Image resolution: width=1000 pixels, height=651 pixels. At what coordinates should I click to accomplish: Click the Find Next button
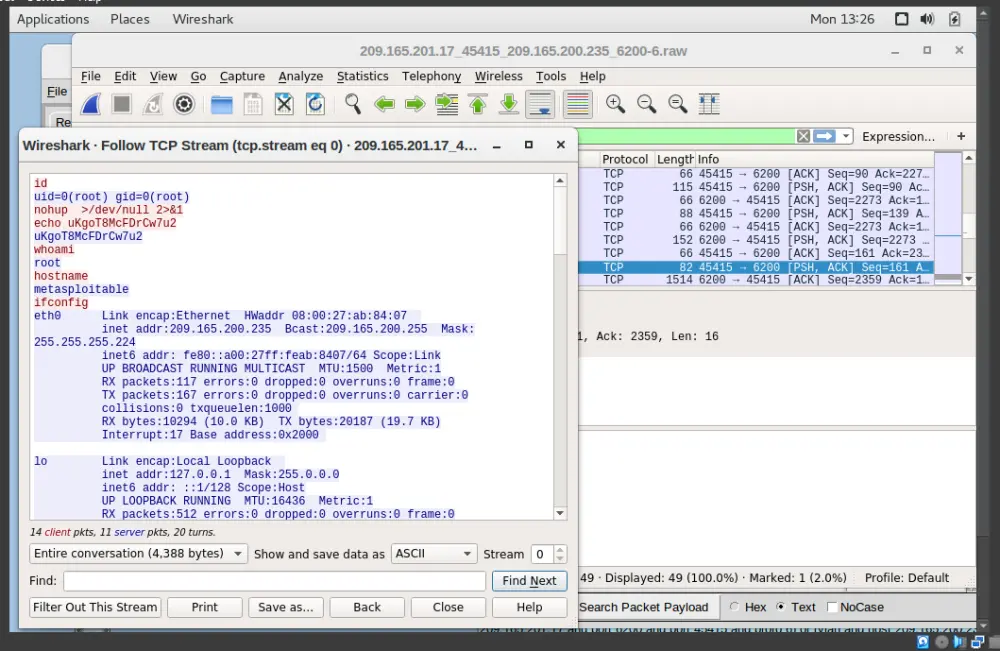click(x=529, y=580)
